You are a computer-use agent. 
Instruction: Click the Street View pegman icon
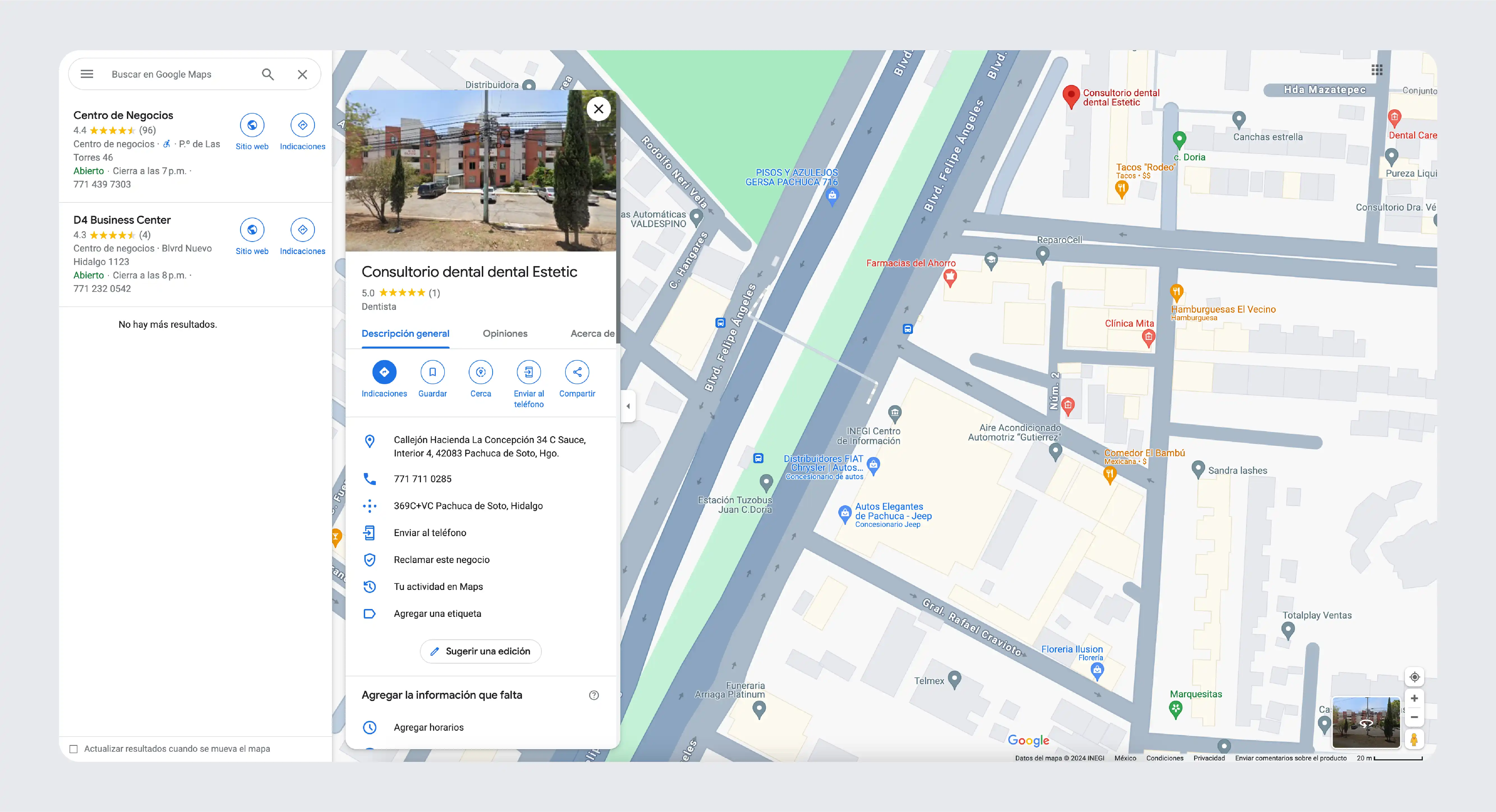[1415, 739]
